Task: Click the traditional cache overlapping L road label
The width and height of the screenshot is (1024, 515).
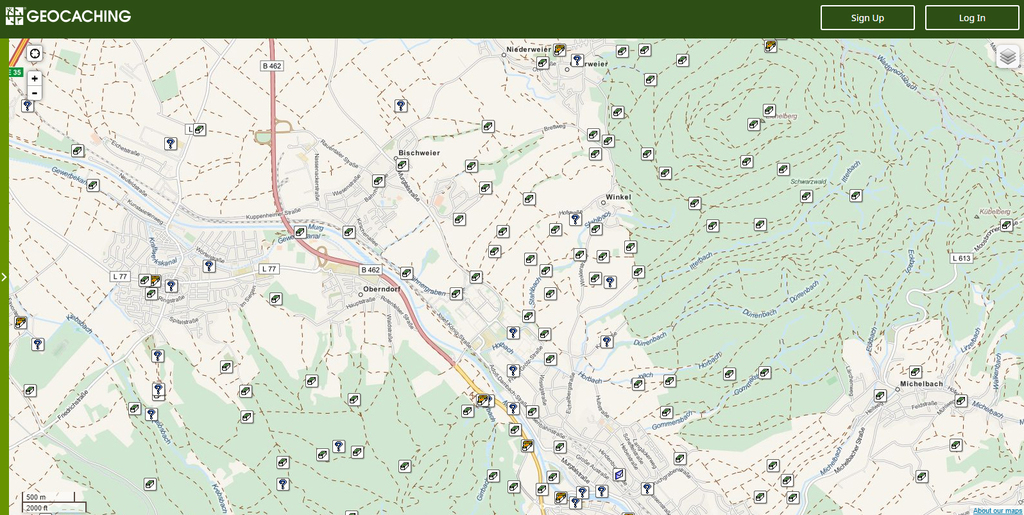Action: (199, 129)
